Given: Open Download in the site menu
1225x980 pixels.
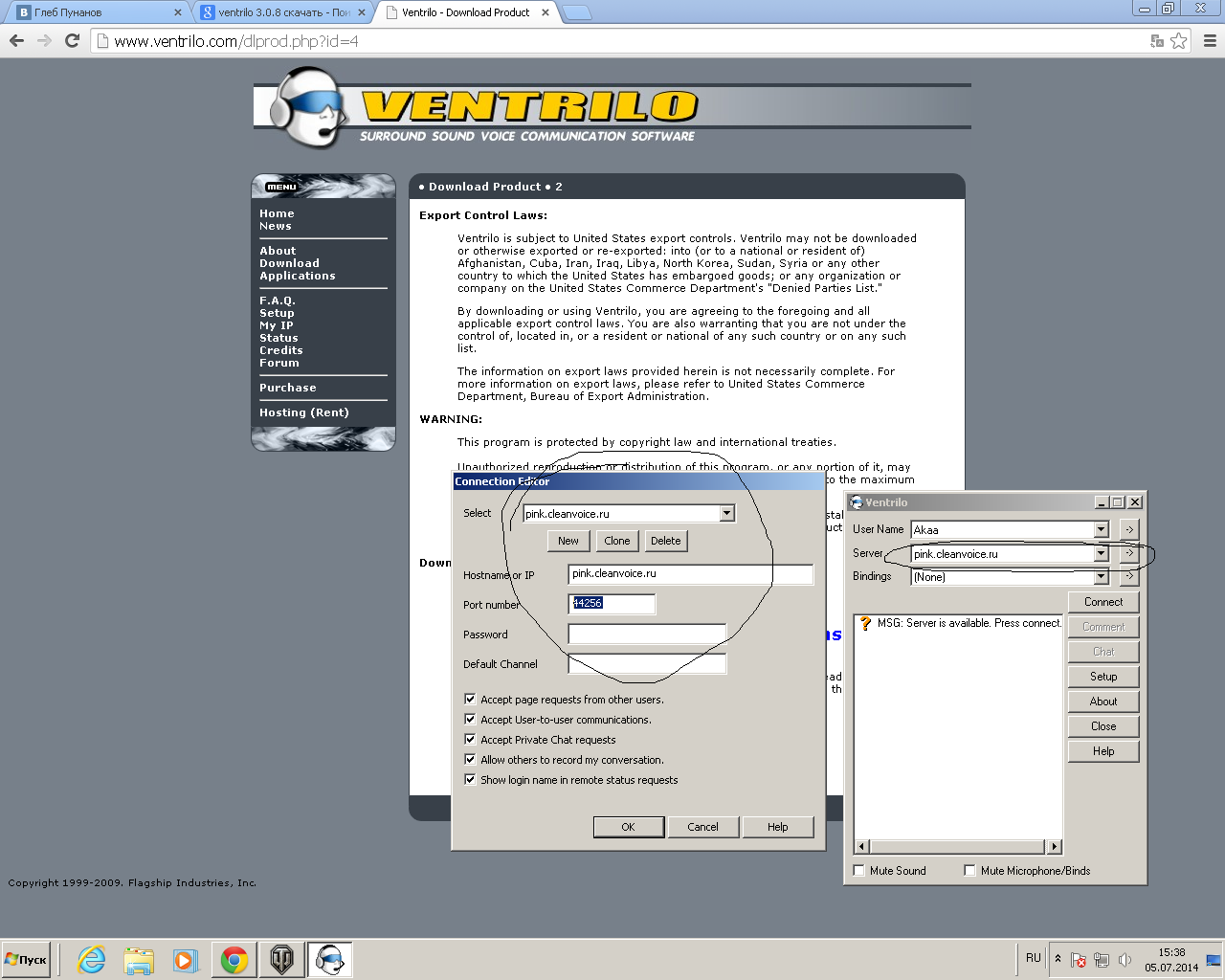Looking at the screenshot, I should tap(289, 263).
